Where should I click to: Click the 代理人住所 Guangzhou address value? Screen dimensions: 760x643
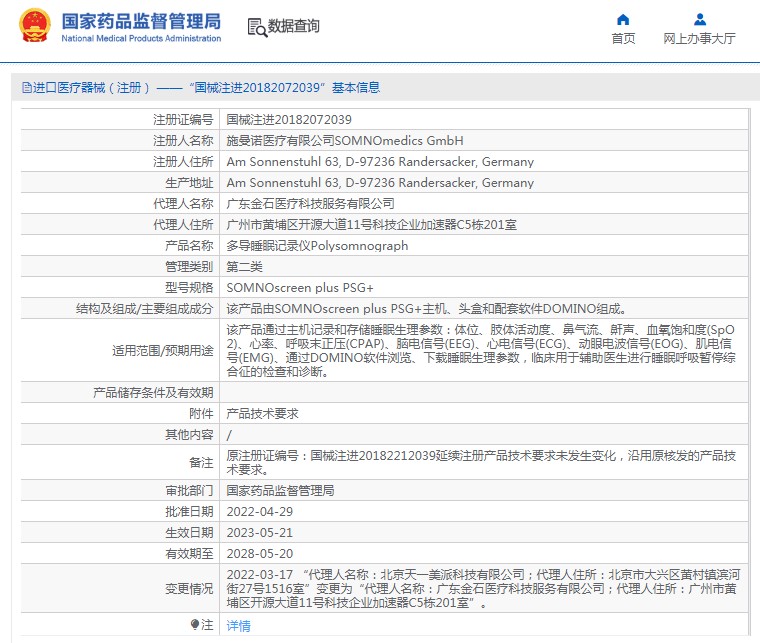371,225
